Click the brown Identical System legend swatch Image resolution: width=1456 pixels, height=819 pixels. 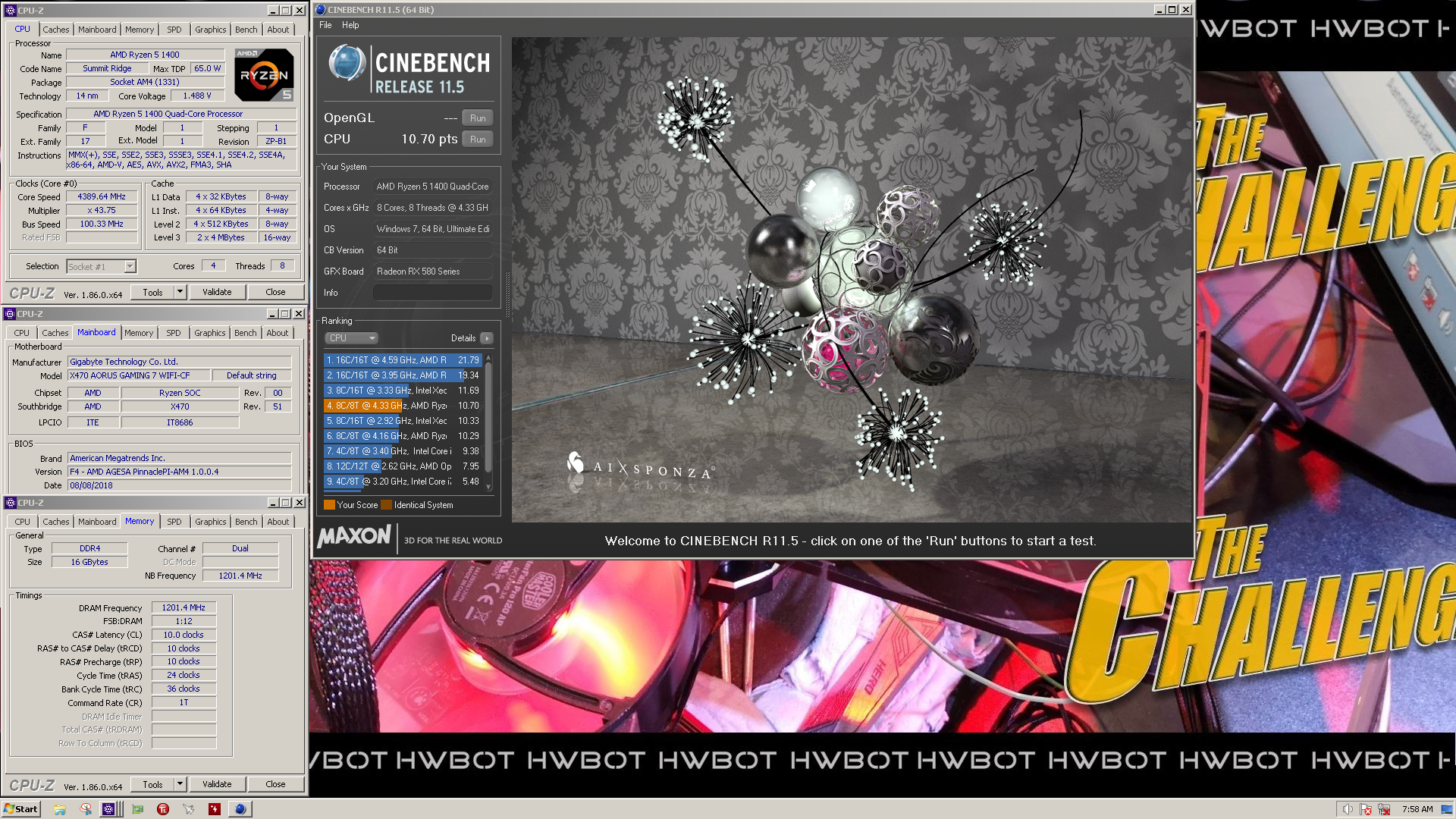pyautogui.click(x=386, y=505)
